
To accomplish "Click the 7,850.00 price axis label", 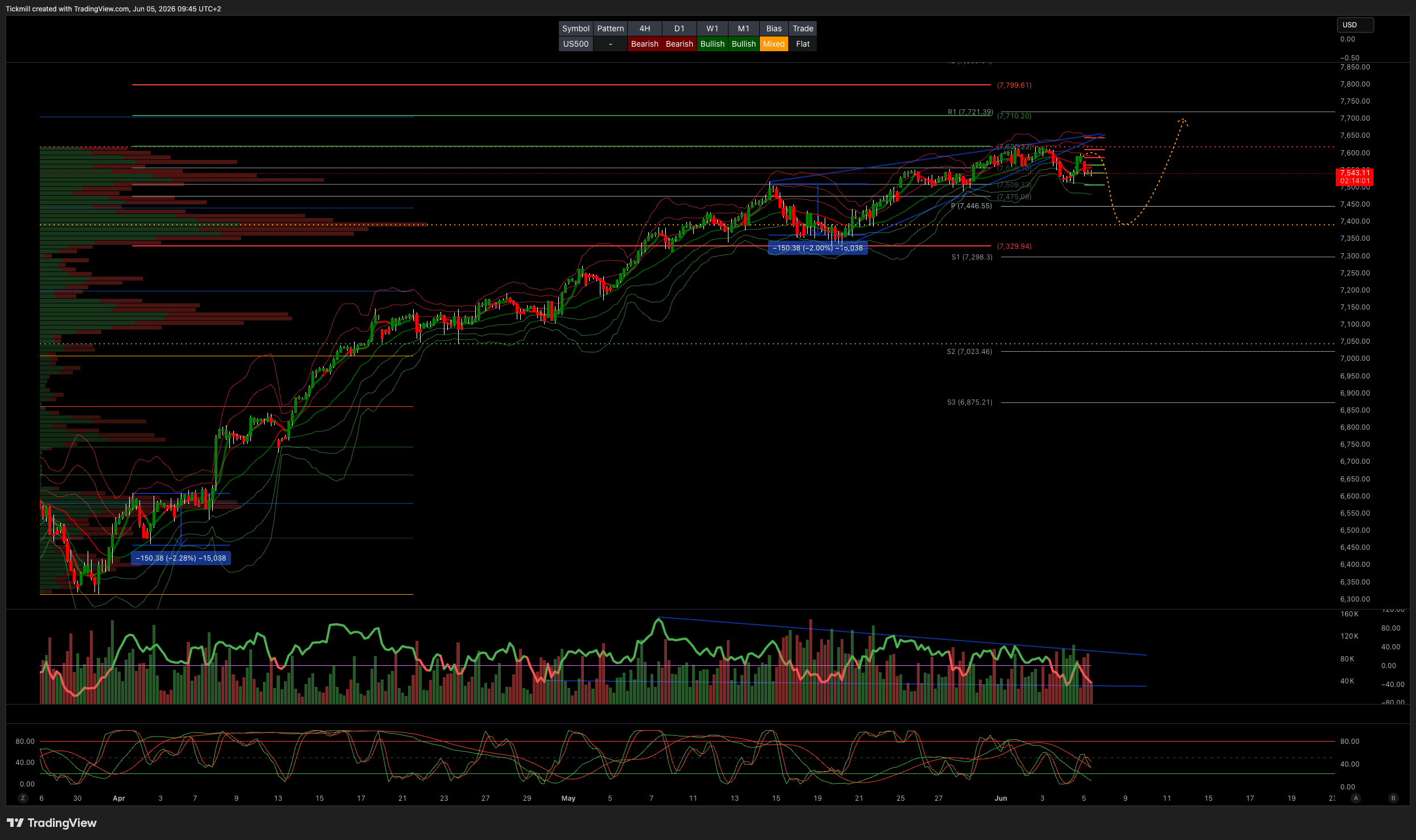I will [x=1355, y=67].
